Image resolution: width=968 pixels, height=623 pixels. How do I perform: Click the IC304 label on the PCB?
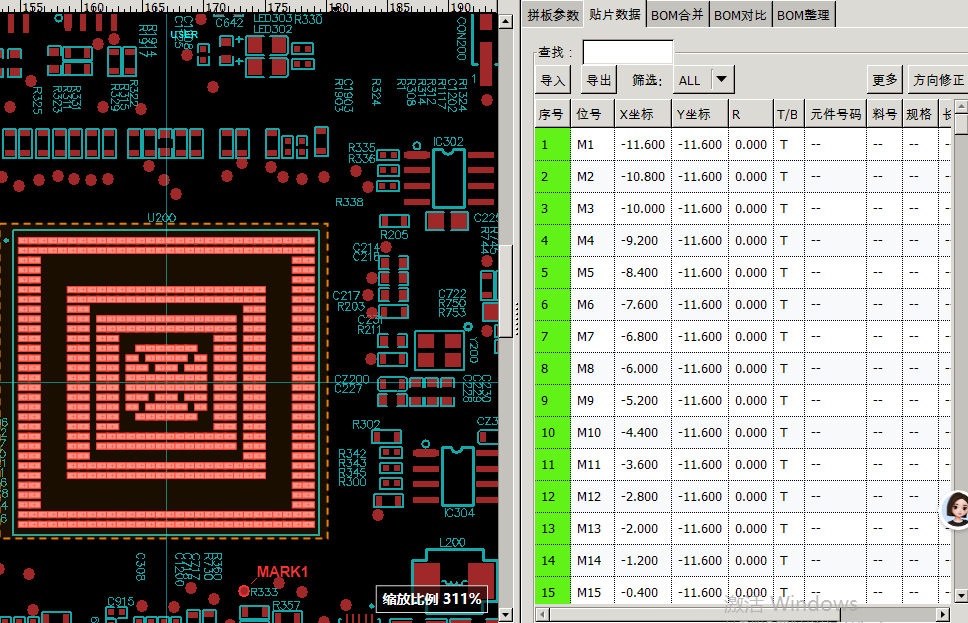(x=459, y=512)
